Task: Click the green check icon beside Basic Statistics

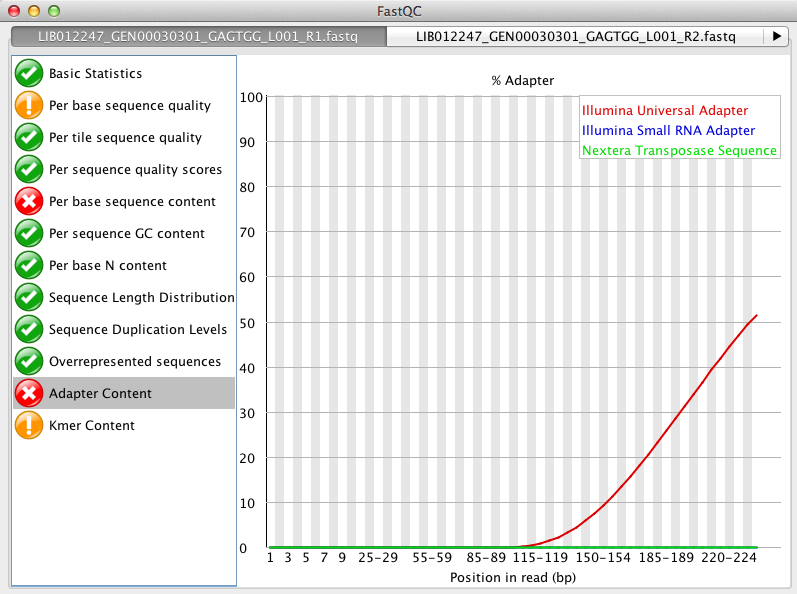Action: tap(29, 73)
